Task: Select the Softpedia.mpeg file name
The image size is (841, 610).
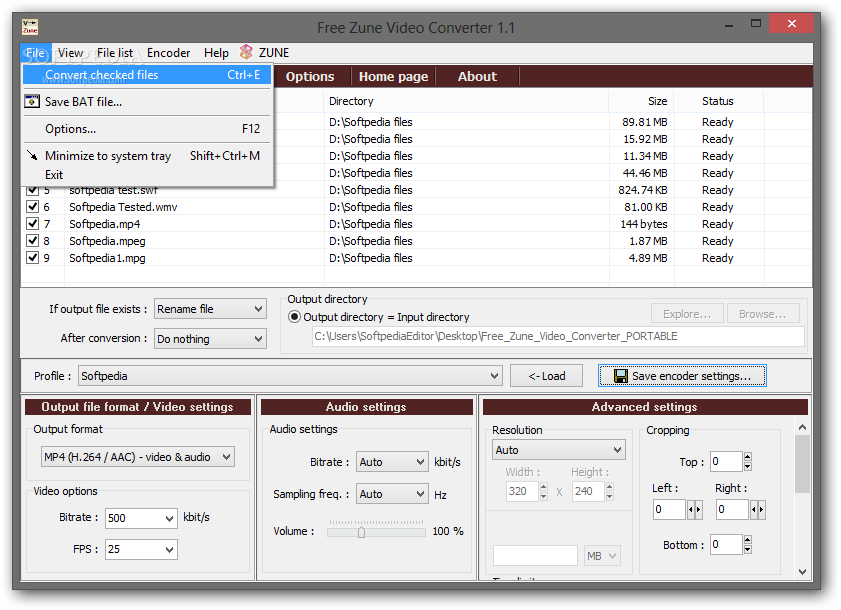Action: coord(107,241)
